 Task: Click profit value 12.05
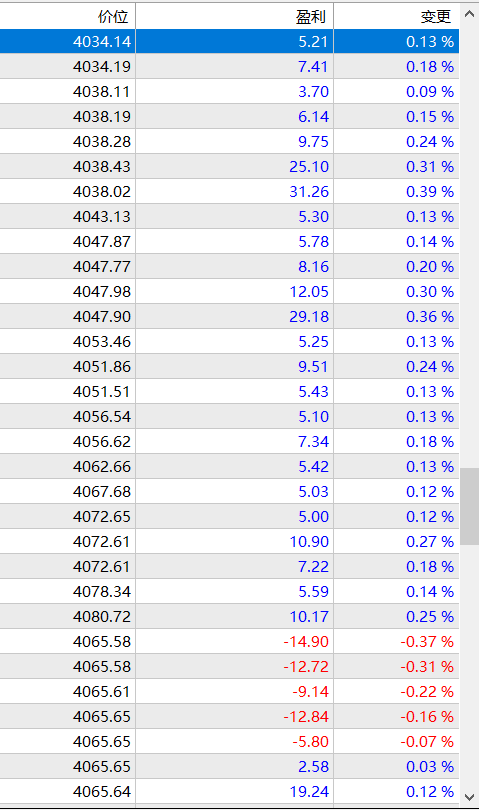click(309, 292)
